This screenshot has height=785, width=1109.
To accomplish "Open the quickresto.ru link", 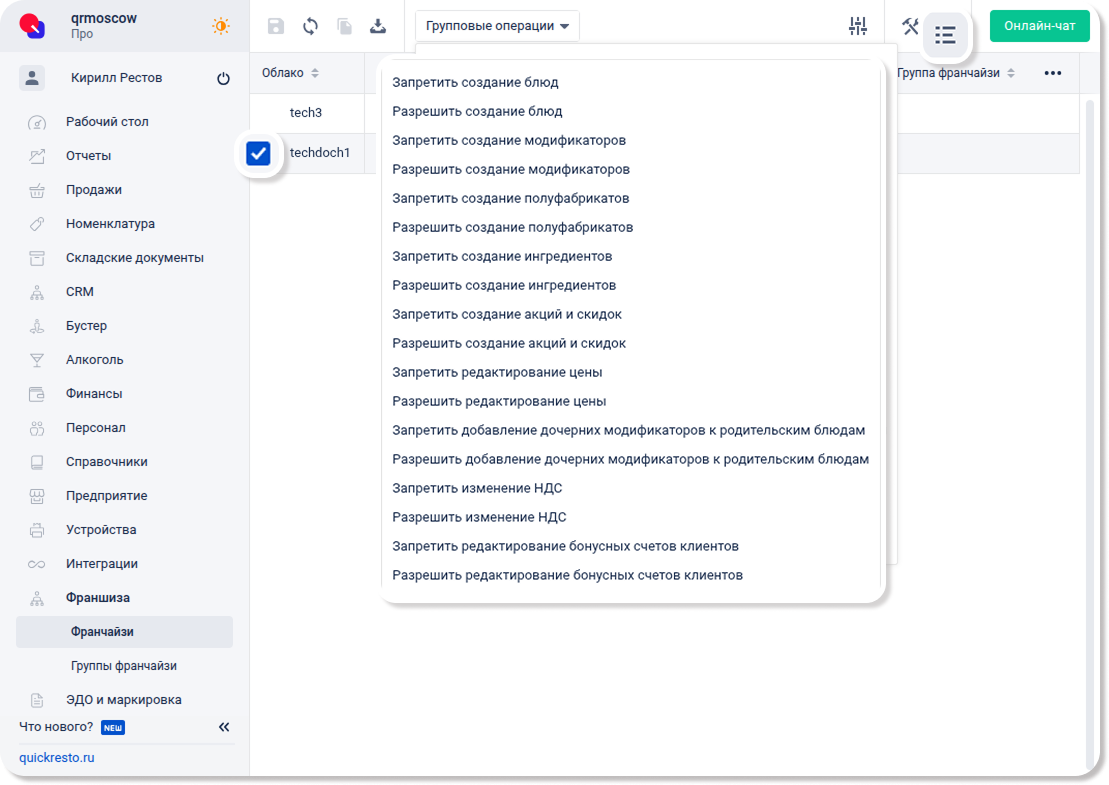I will tap(57, 758).
